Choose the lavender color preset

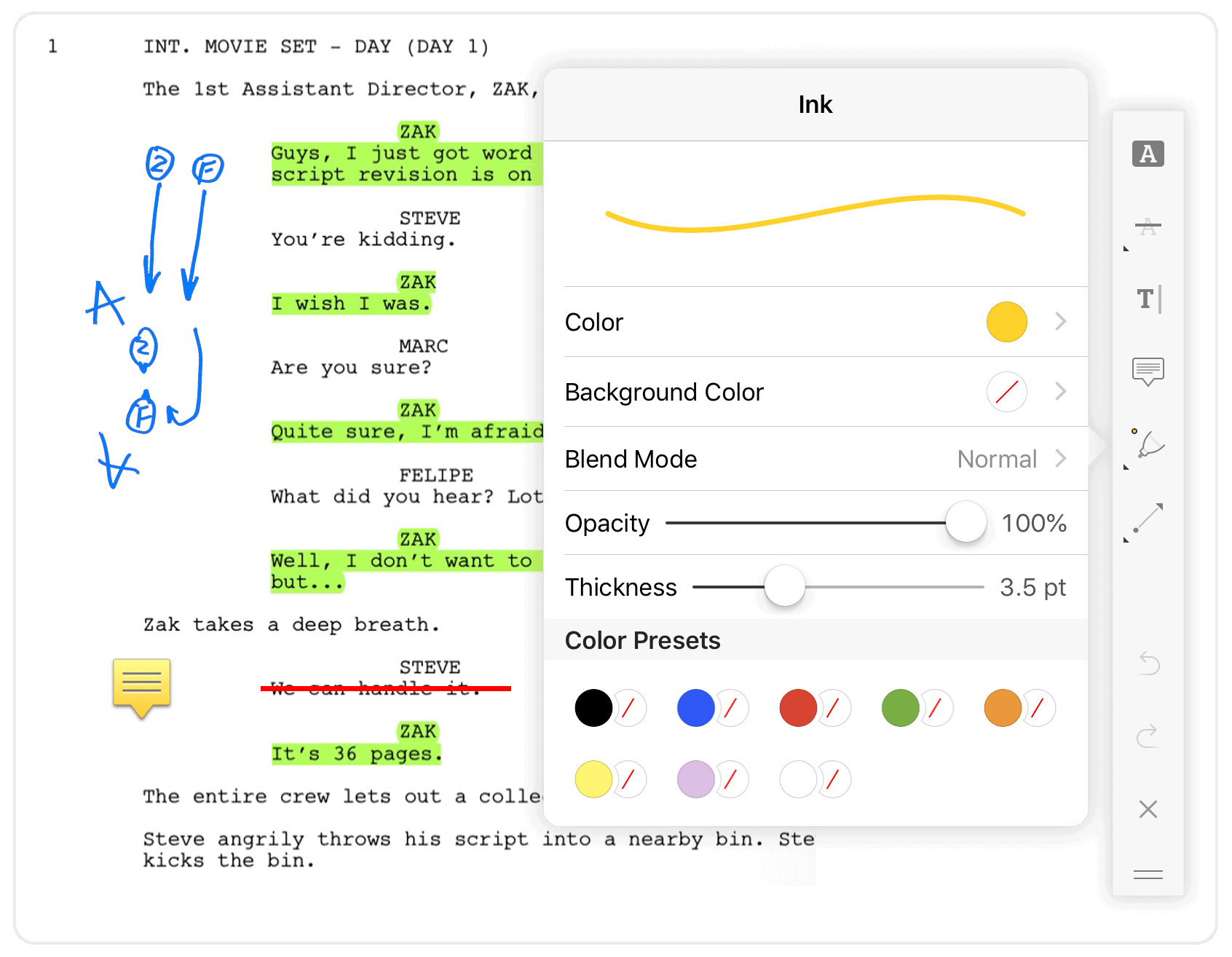click(x=696, y=779)
